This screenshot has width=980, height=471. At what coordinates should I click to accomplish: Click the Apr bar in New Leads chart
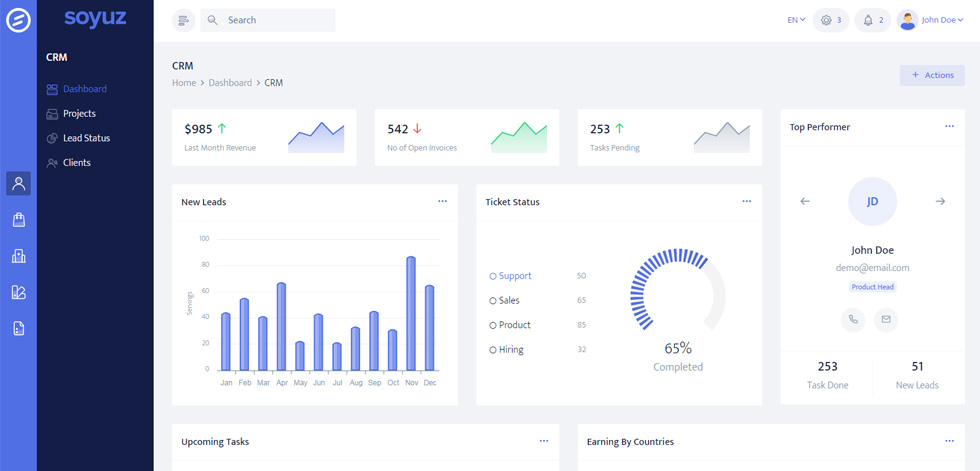tap(281, 327)
